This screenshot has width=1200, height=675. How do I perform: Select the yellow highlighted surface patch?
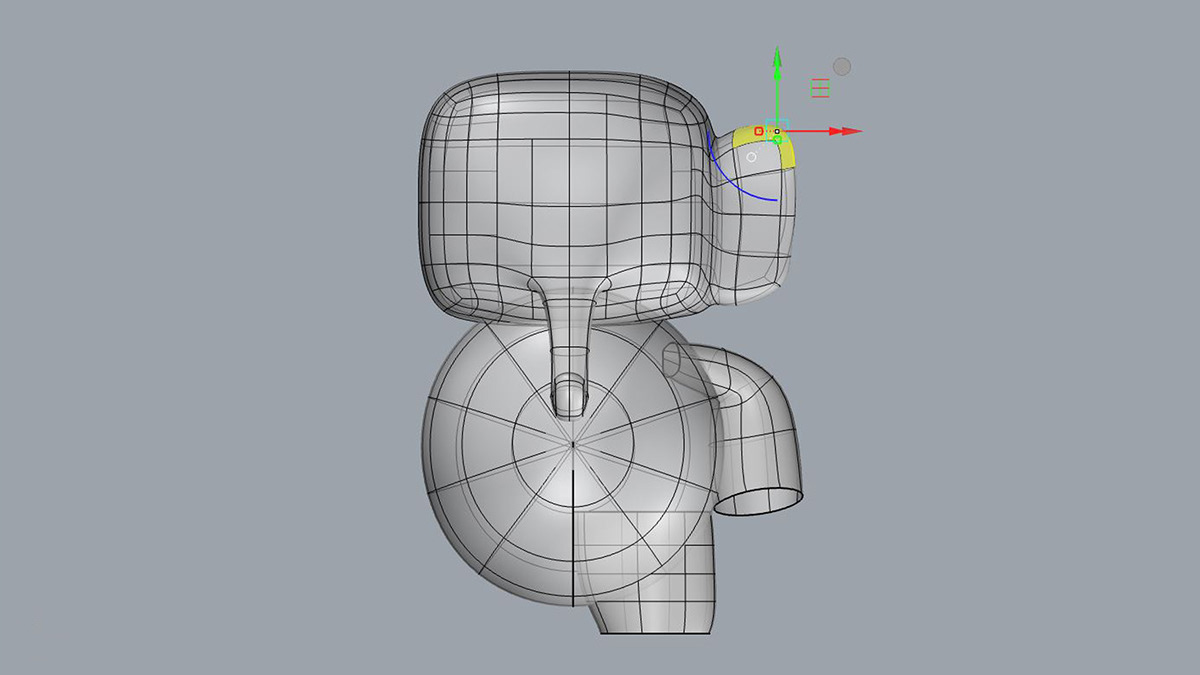(788, 150)
